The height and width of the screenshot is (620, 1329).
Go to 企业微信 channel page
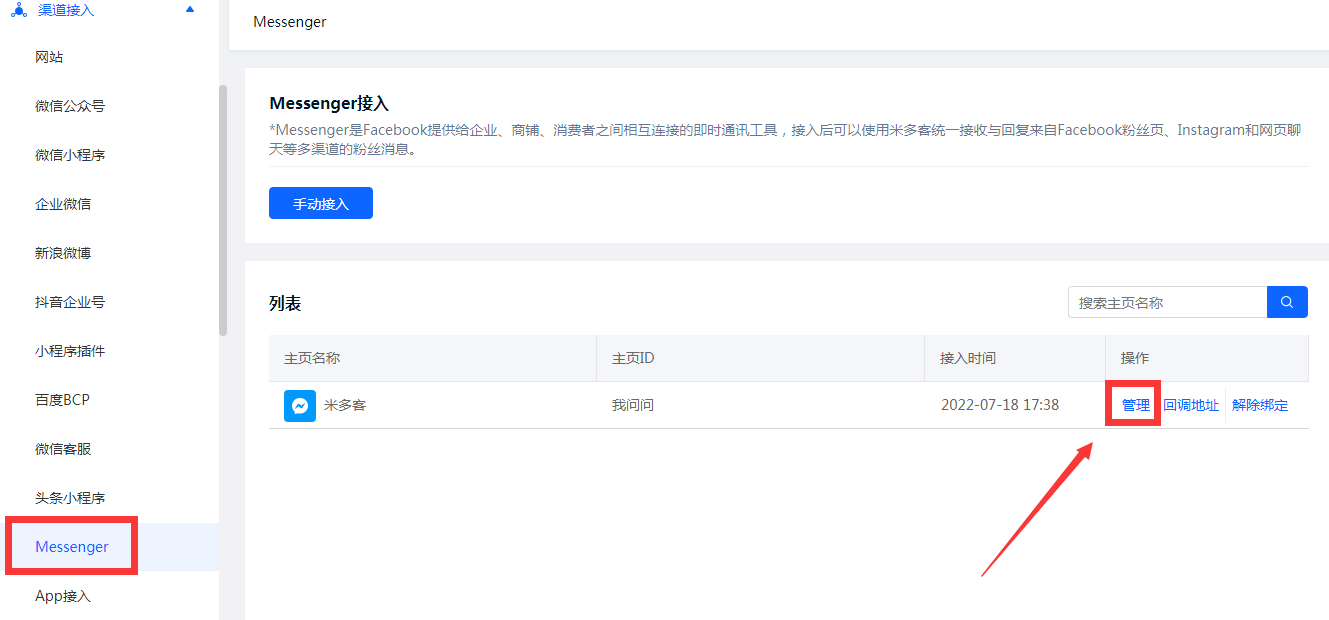pyautogui.click(x=63, y=204)
